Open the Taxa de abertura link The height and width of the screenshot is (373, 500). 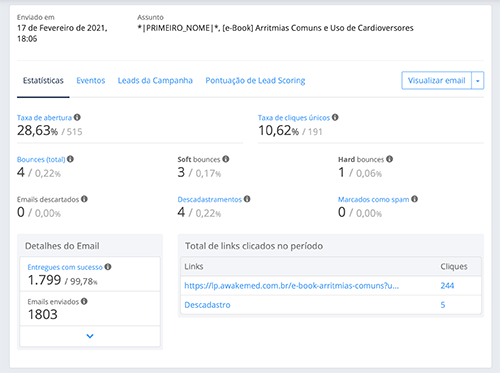[44, 118]
